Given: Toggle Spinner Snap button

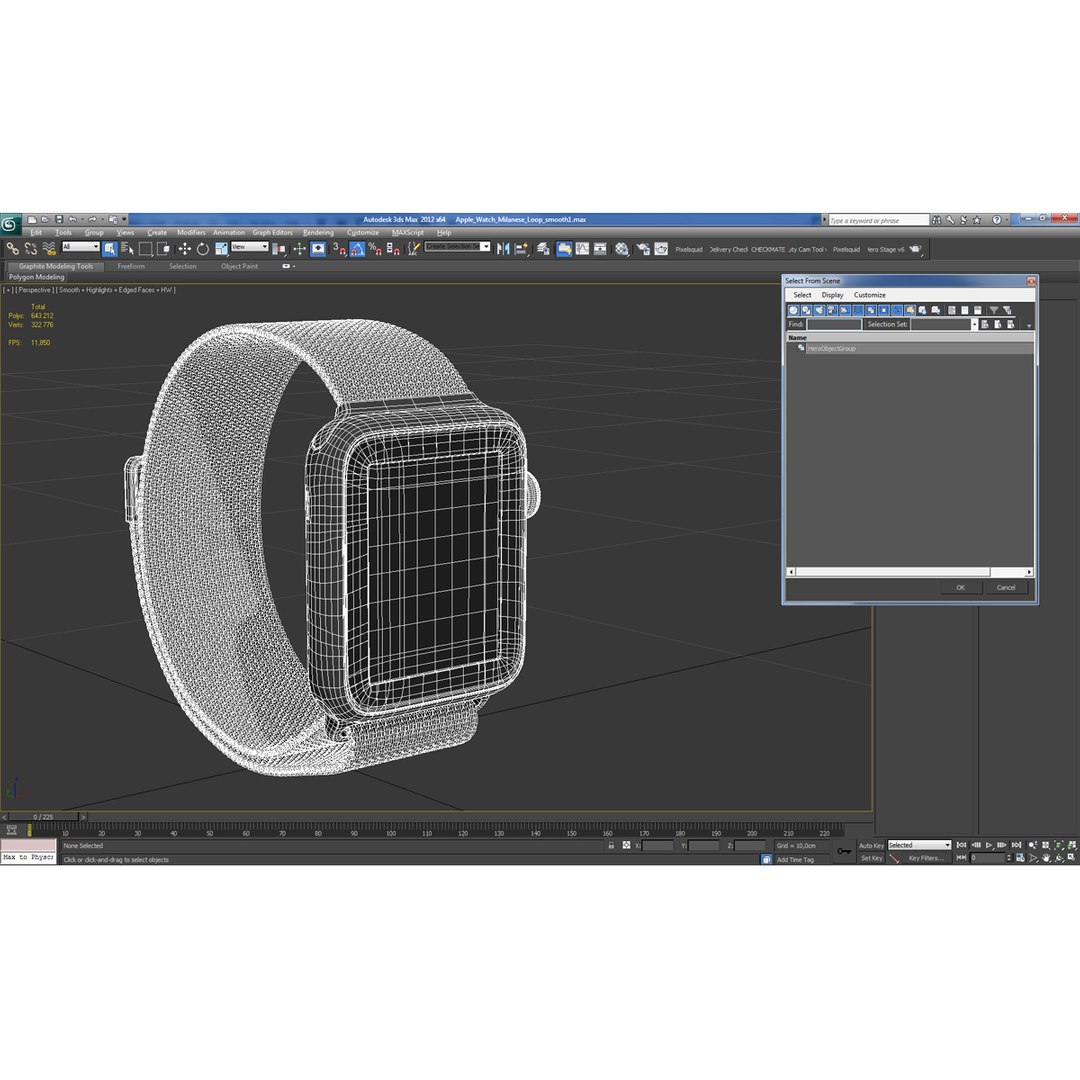Looking at the screenshot, I should point(393,249).
